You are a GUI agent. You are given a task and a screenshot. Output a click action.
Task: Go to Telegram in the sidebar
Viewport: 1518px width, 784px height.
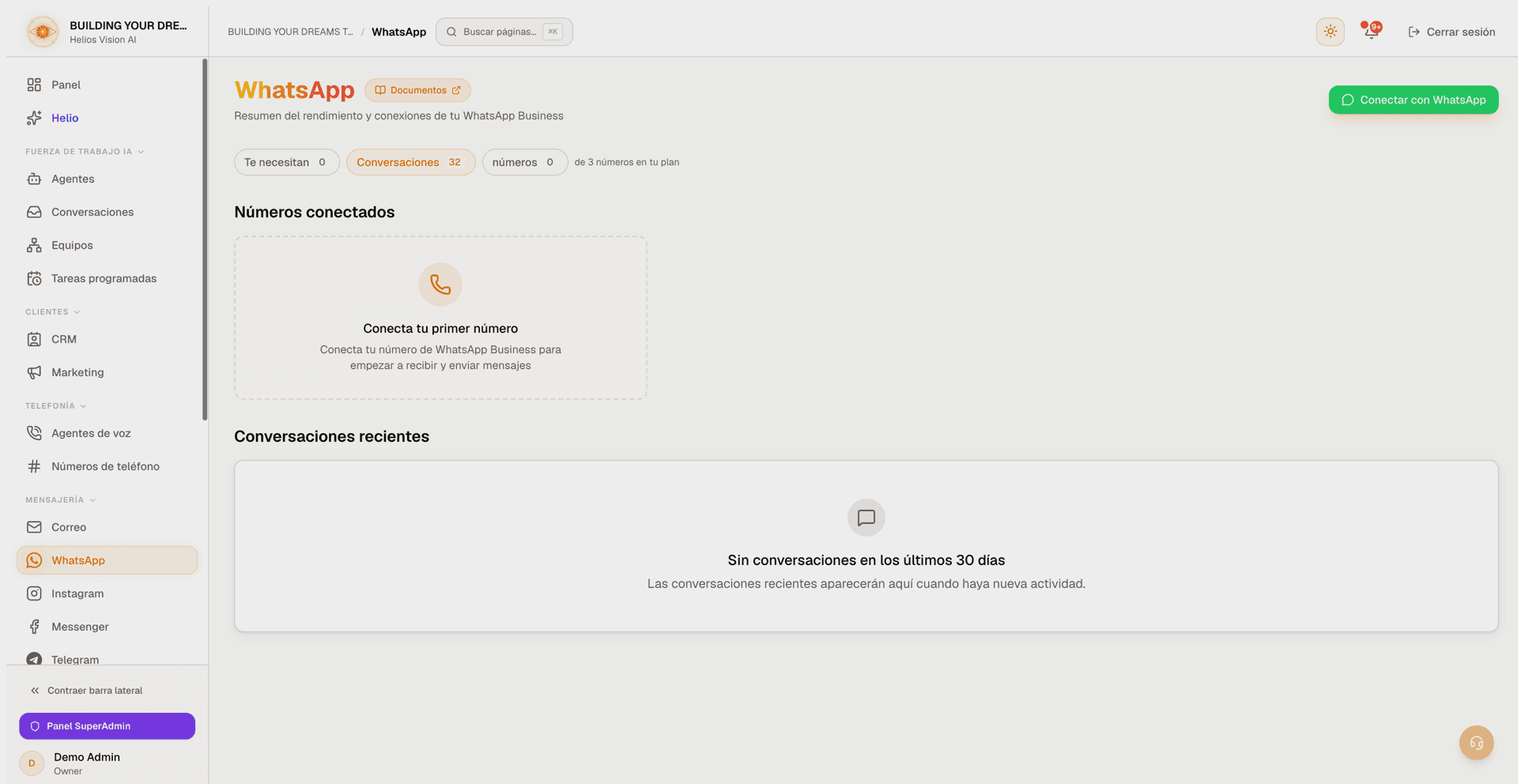[107, 658]
